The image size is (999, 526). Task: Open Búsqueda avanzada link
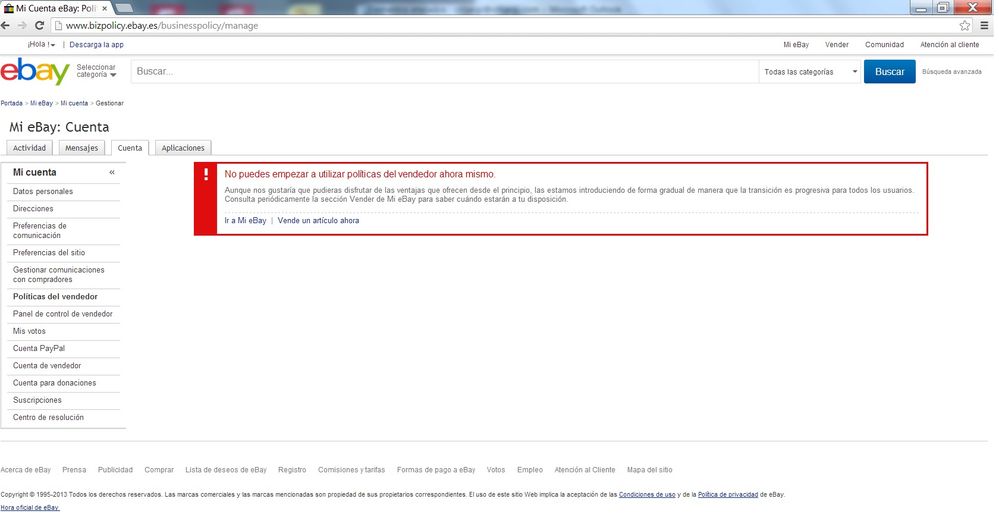pyautogui.click(x=952, y=72)
